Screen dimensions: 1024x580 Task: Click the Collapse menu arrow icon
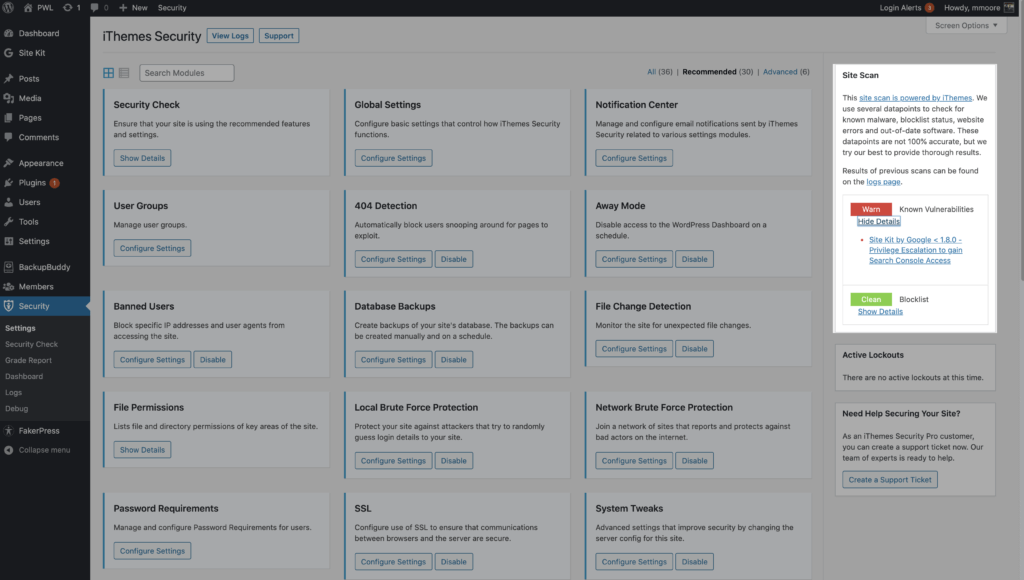[8, 450]
